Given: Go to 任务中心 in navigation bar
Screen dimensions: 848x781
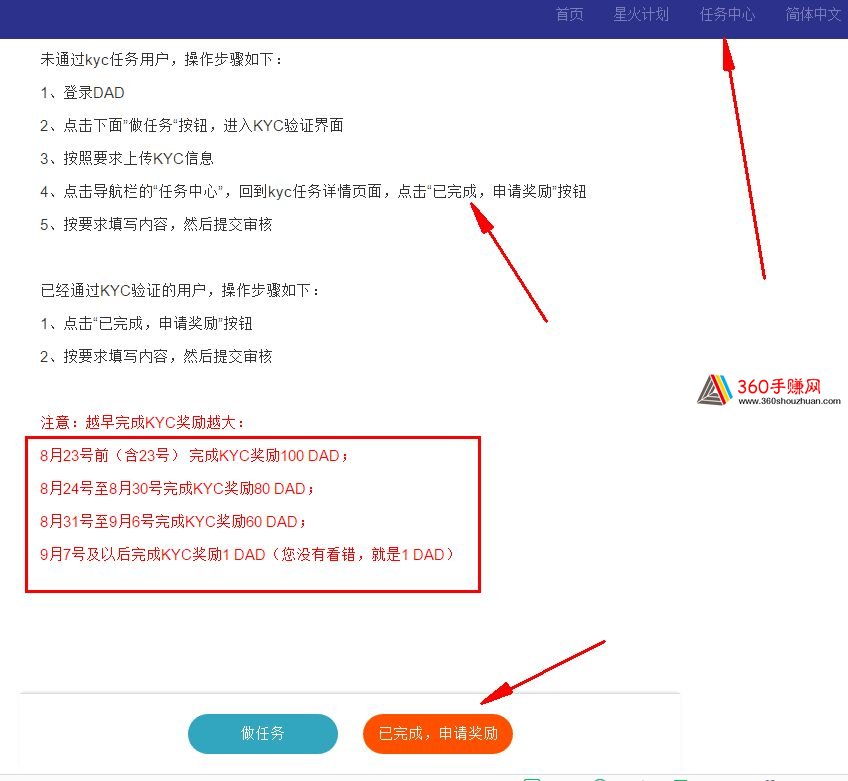Looking at the screenshot, I should click(727, 15).
